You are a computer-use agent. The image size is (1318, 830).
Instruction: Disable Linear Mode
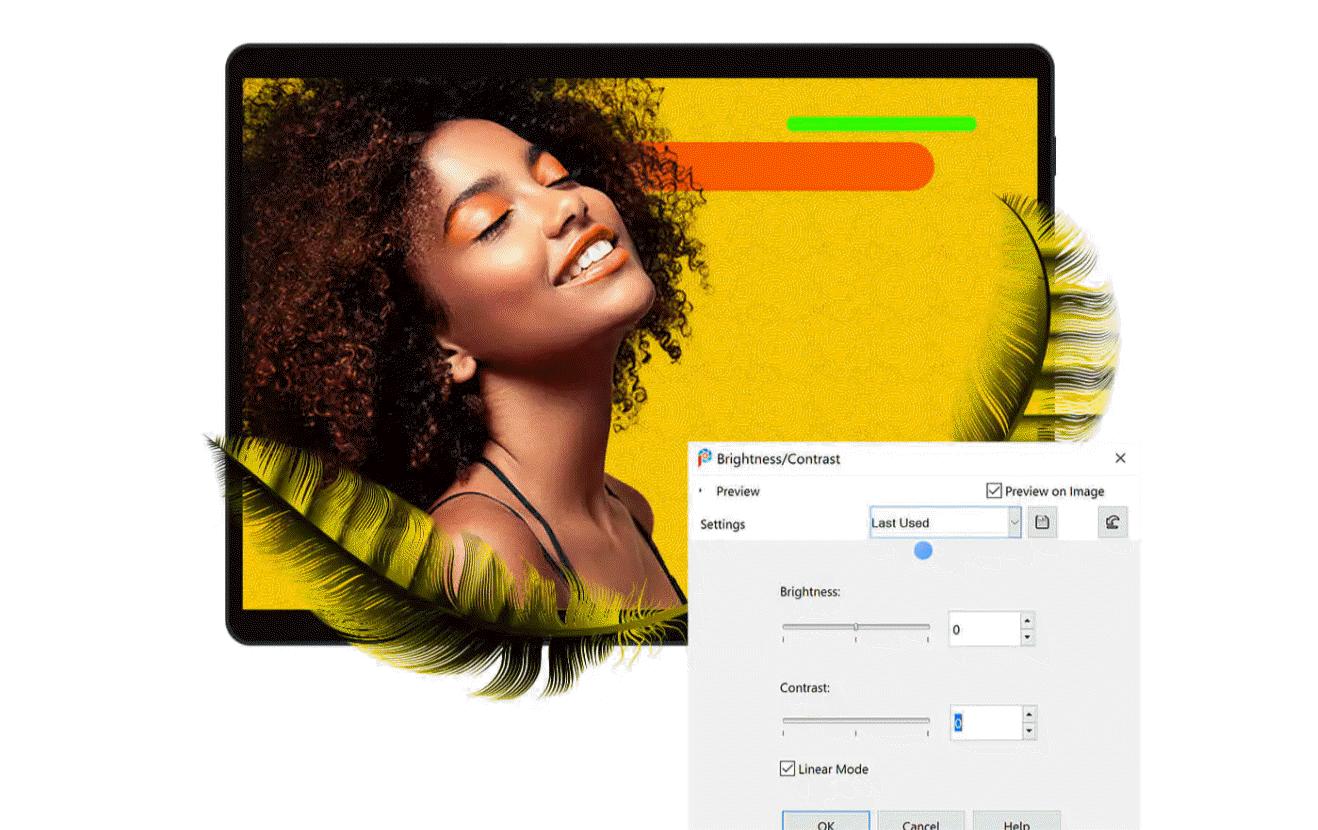pos(787,768)
